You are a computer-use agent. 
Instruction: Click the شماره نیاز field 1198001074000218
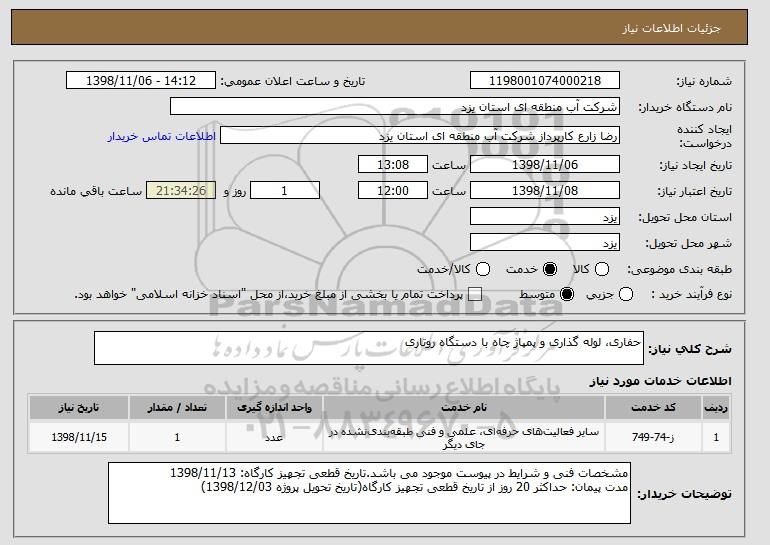click(545, 81)
